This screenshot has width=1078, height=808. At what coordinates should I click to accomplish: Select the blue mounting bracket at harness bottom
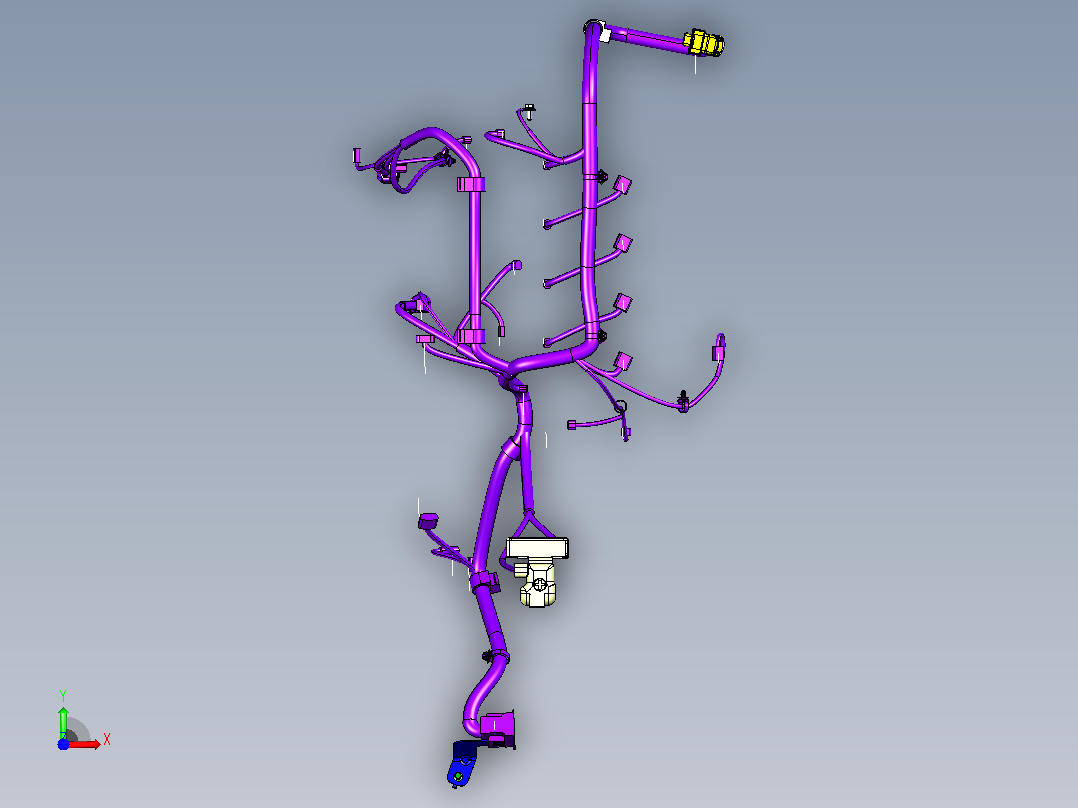coord(464,763)
